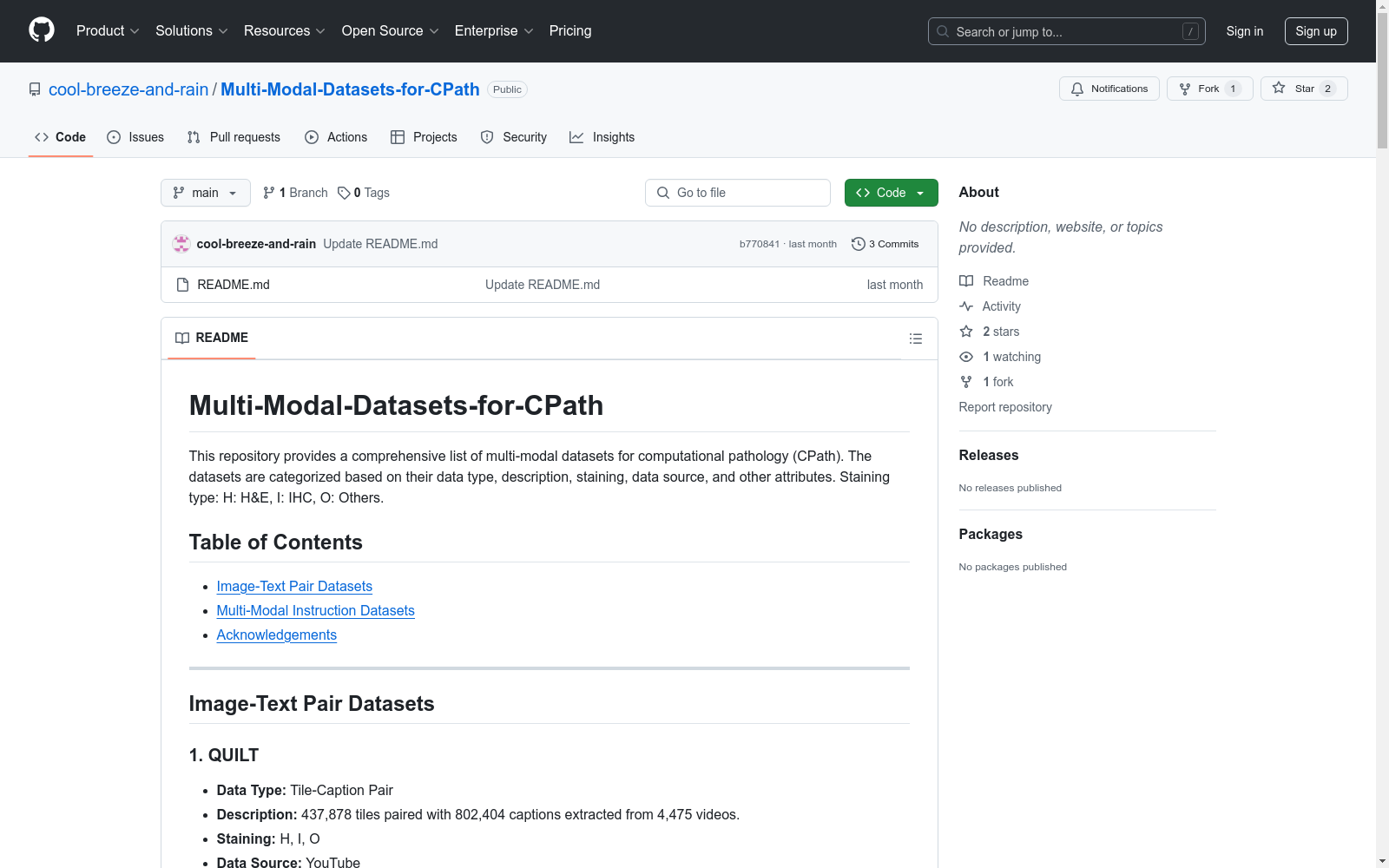Click the README.md file icon
The width and height of the screenshot is (1389, 868).
coord(182,285)
